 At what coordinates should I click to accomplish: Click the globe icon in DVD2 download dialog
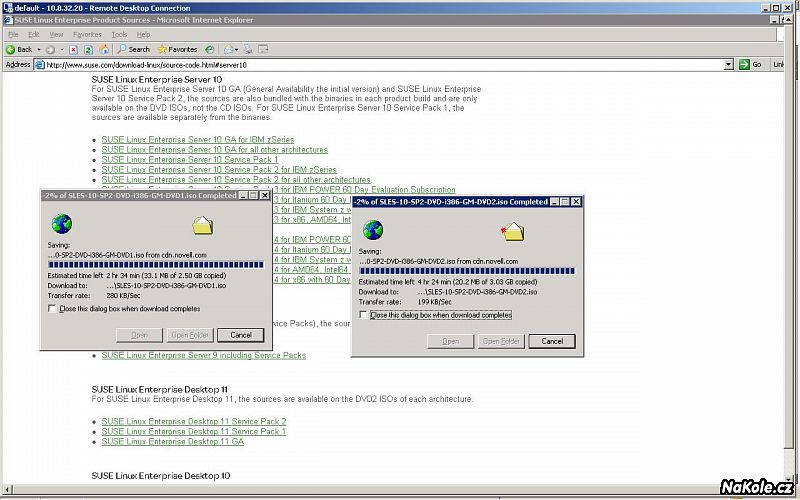[x=373, y=230]
